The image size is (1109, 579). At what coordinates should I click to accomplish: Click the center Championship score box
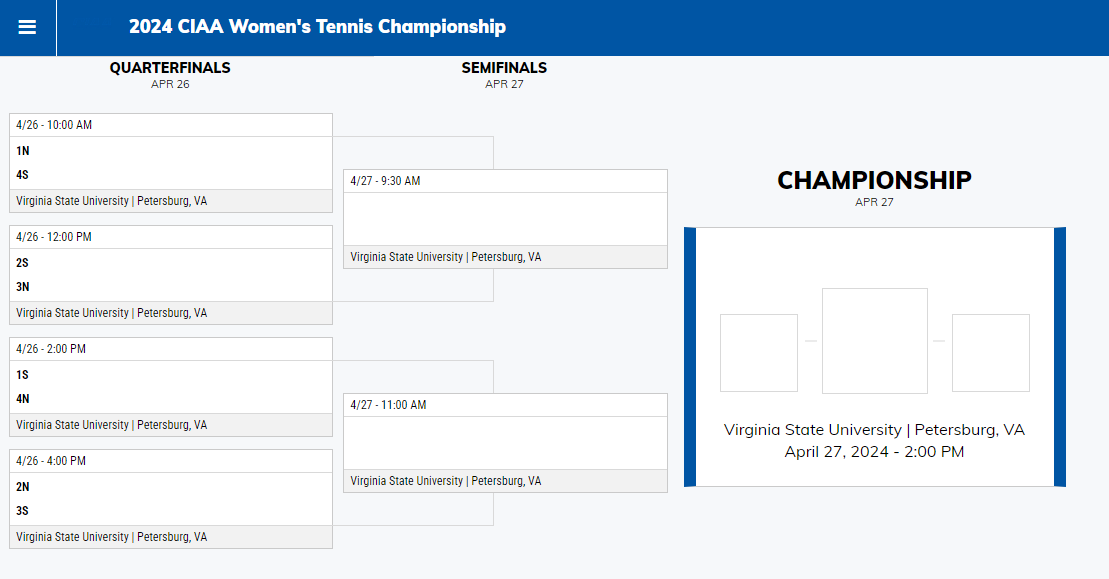coord(874,340)
